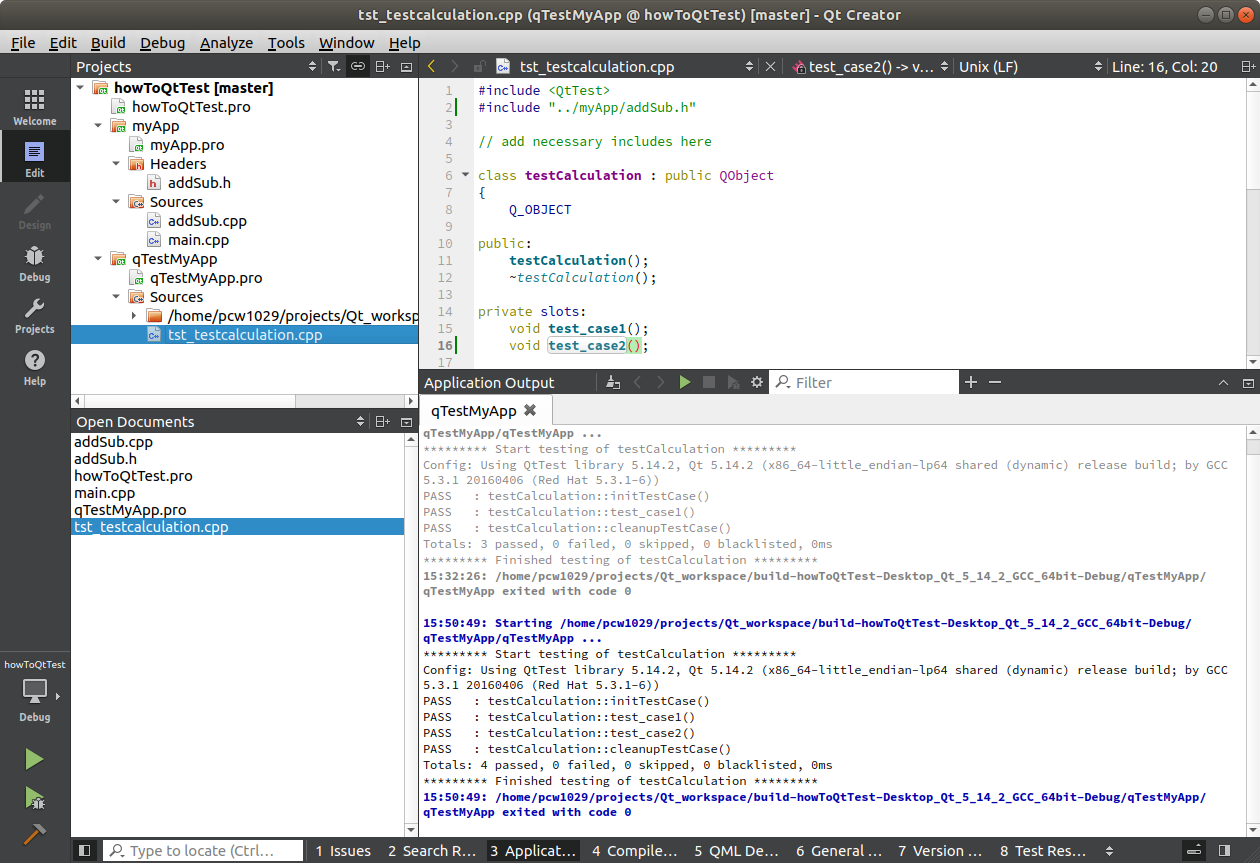Screen dimensions: 1260x863
Task: Expand the /home/pcw1029 folder node
Action: (134, 316)
